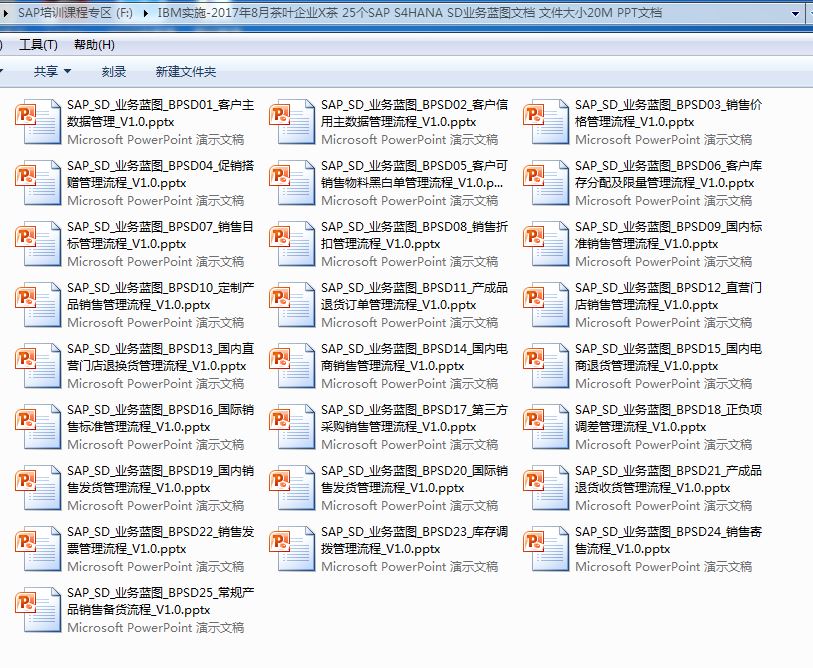This screenshot has height=668, width=813.
Task: Highlight the BPSD11 产成品退货订单 file icon
Action: click(x=292, y=305)
